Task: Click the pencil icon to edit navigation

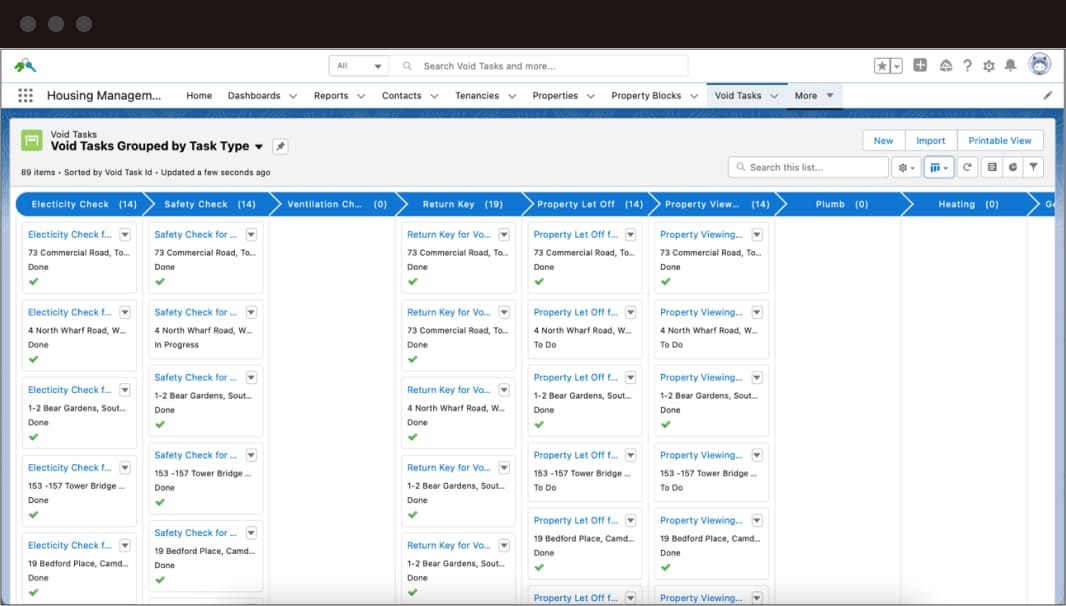Action: click(x=1048, y=95)
